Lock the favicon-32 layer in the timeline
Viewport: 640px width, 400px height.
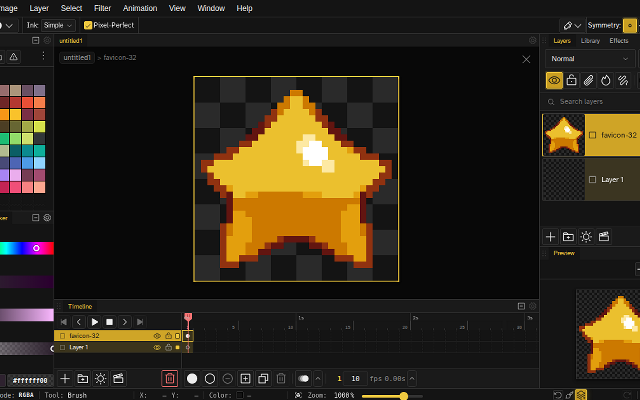pos(168,336)
